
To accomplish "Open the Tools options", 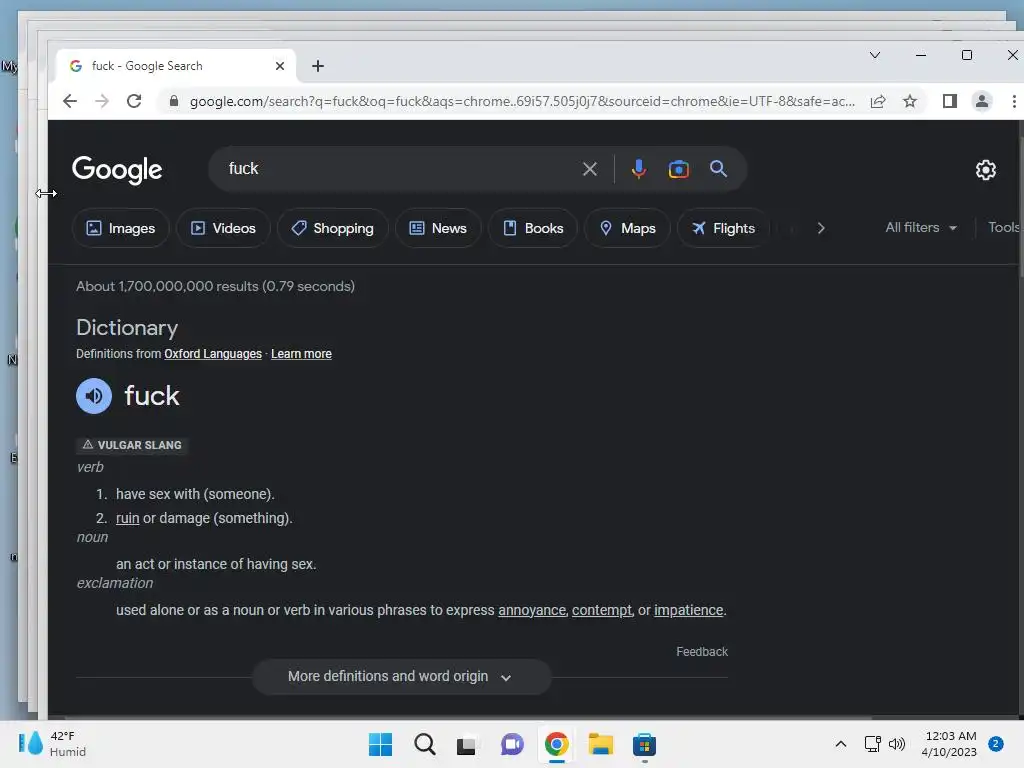I will [1004, 227].
